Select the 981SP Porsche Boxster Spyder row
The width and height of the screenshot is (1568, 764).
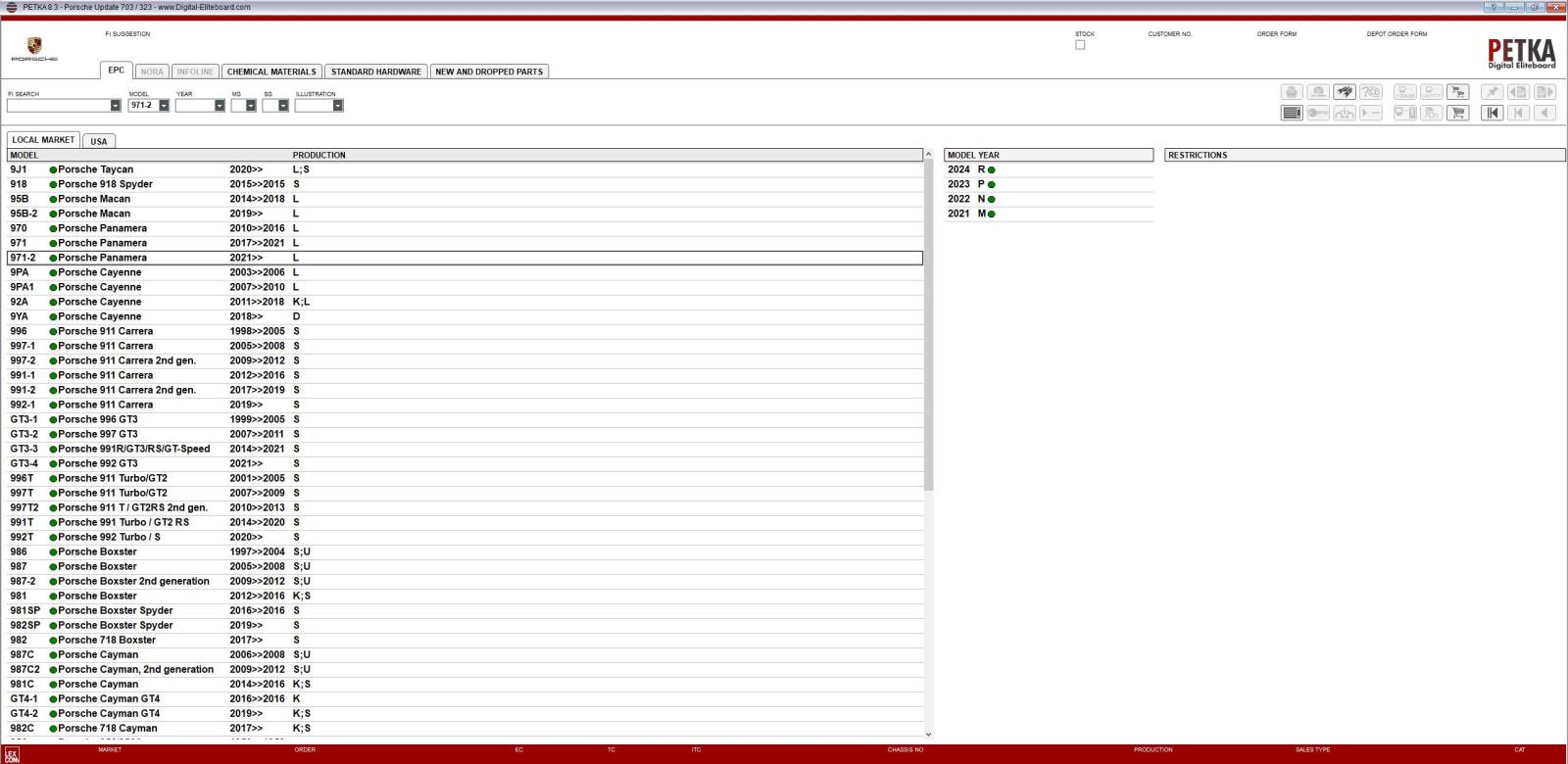click(465, 610)
